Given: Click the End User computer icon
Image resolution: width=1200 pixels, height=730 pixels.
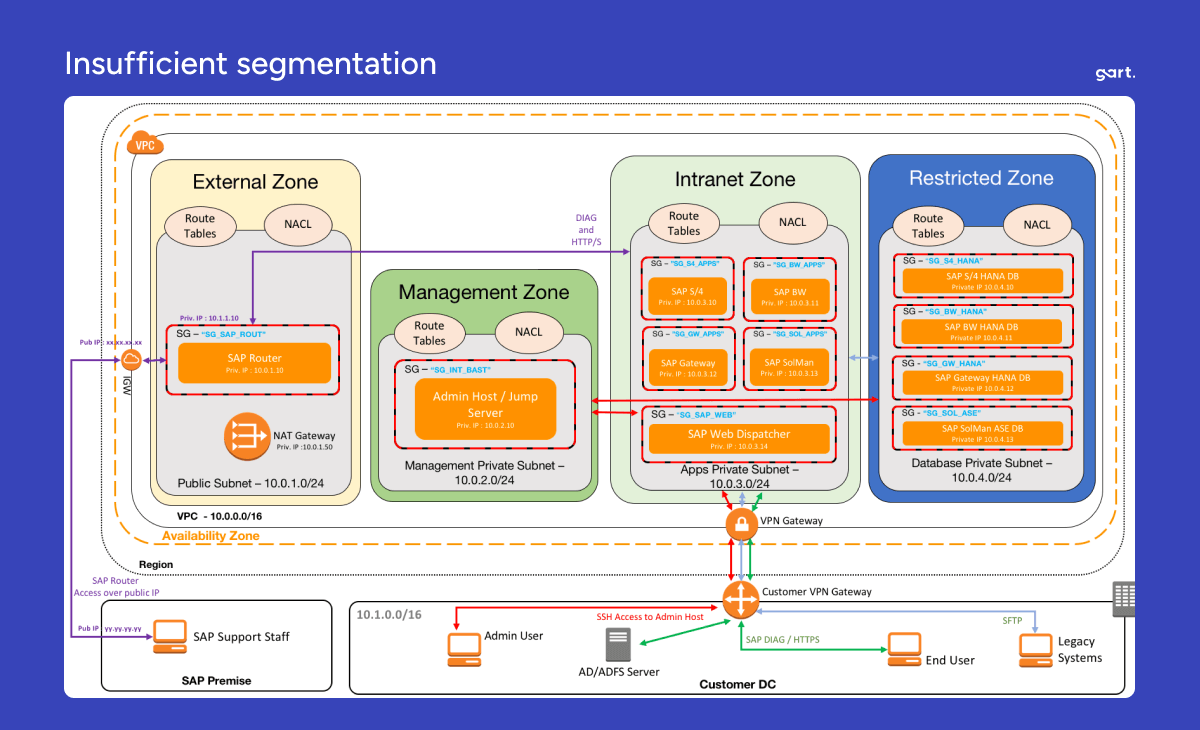Looking at the screenshot, I should click(x=905, y=649).
